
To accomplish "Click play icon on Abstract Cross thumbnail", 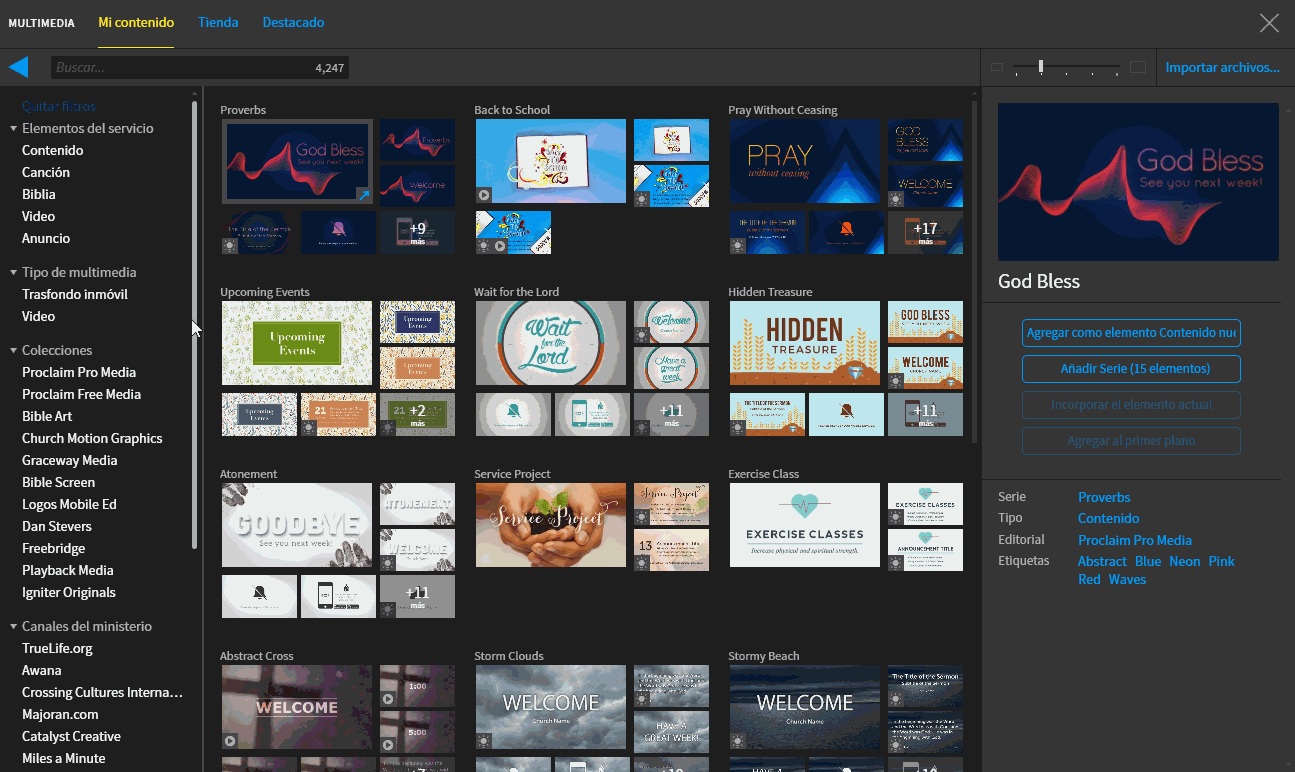I will pyautogui.click(x=230, y=741).
